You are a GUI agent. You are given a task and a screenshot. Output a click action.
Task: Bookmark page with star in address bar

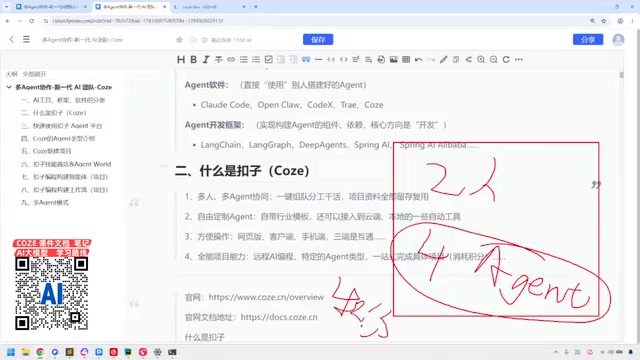pos(604,21)
